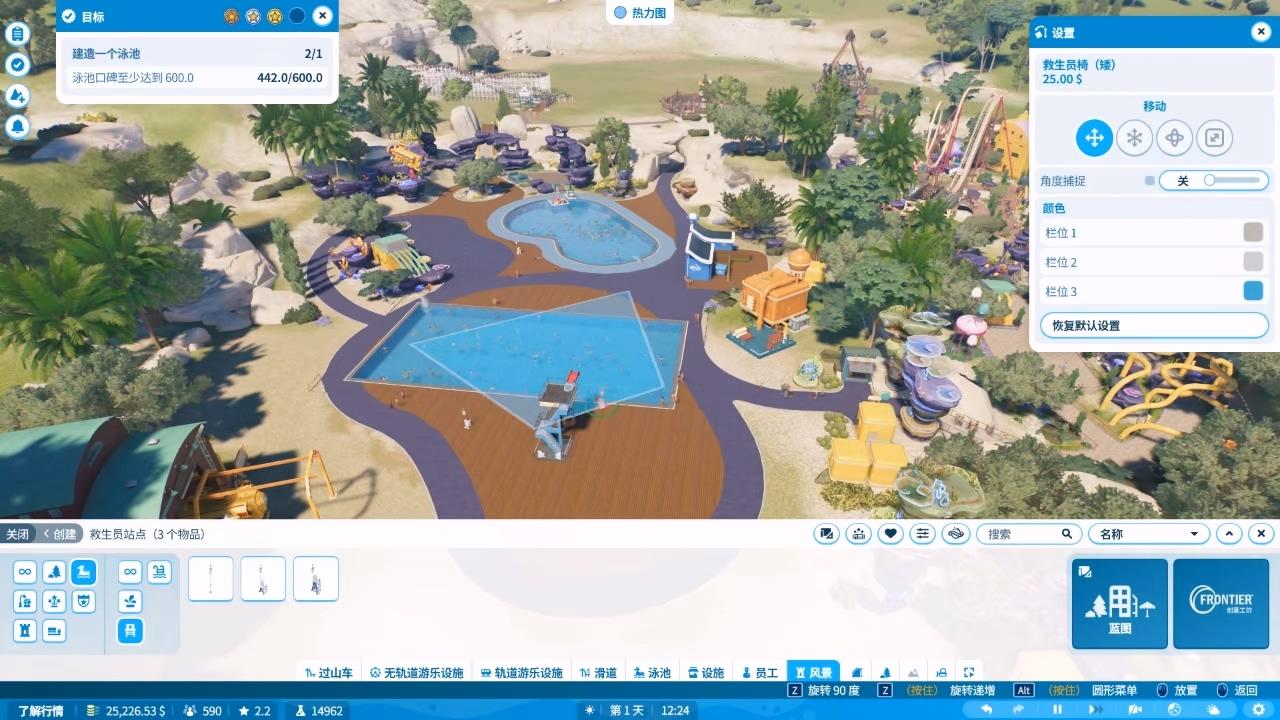Open the paths tab icon after 风景
The image size is (1280, 720).
pos(859,673)
